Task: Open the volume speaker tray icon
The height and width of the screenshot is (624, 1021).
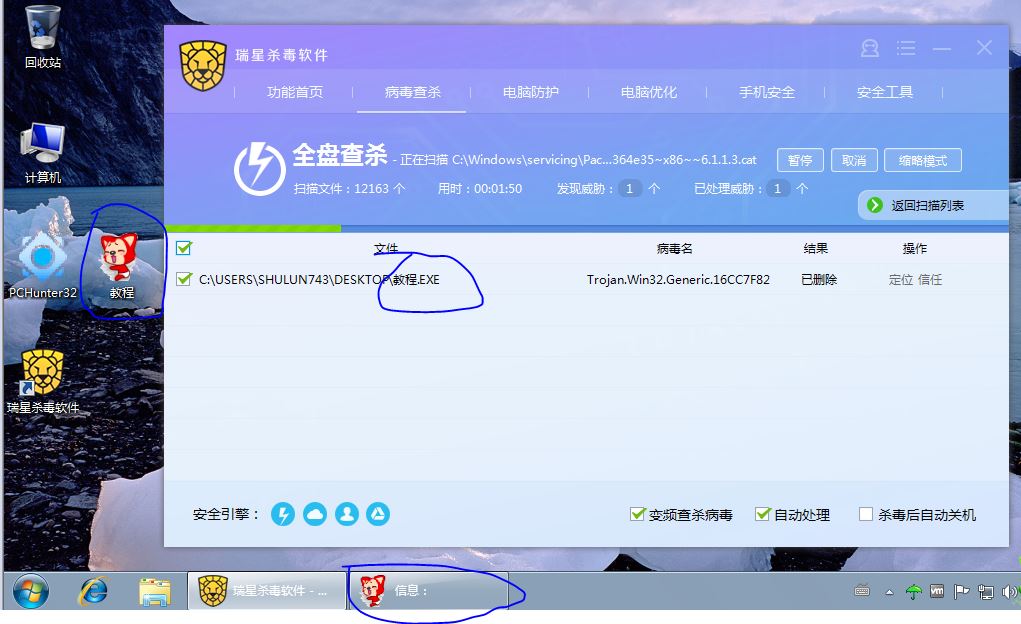Action: click(x=1009, y=591)
